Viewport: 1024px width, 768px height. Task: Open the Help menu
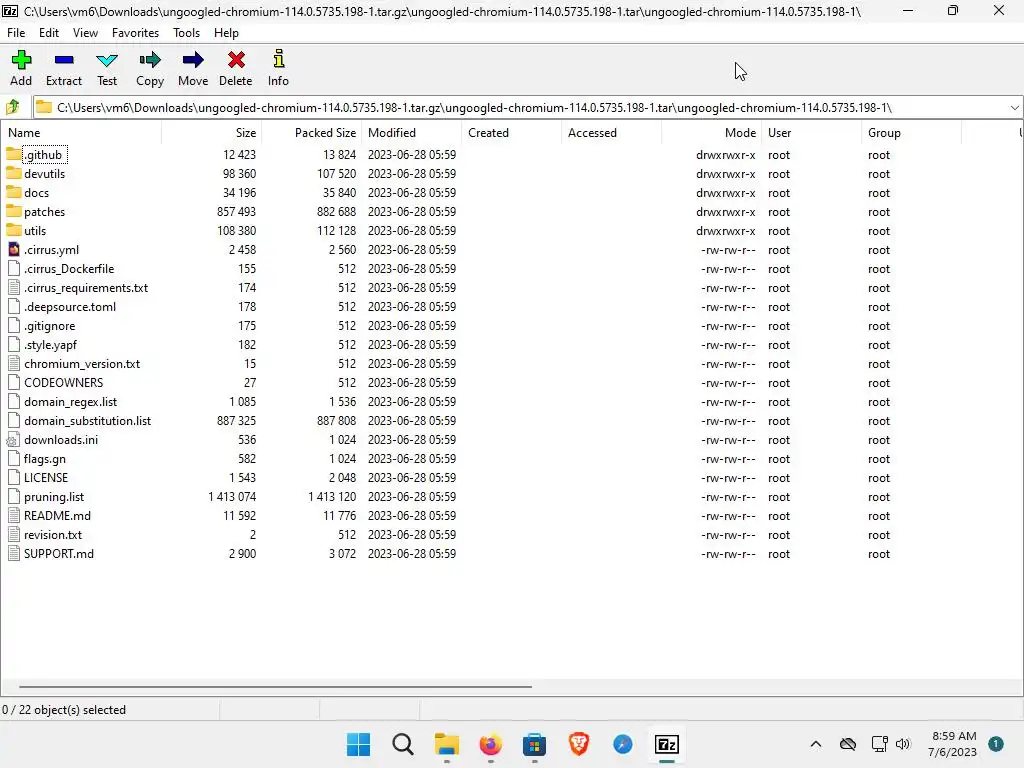226,33
